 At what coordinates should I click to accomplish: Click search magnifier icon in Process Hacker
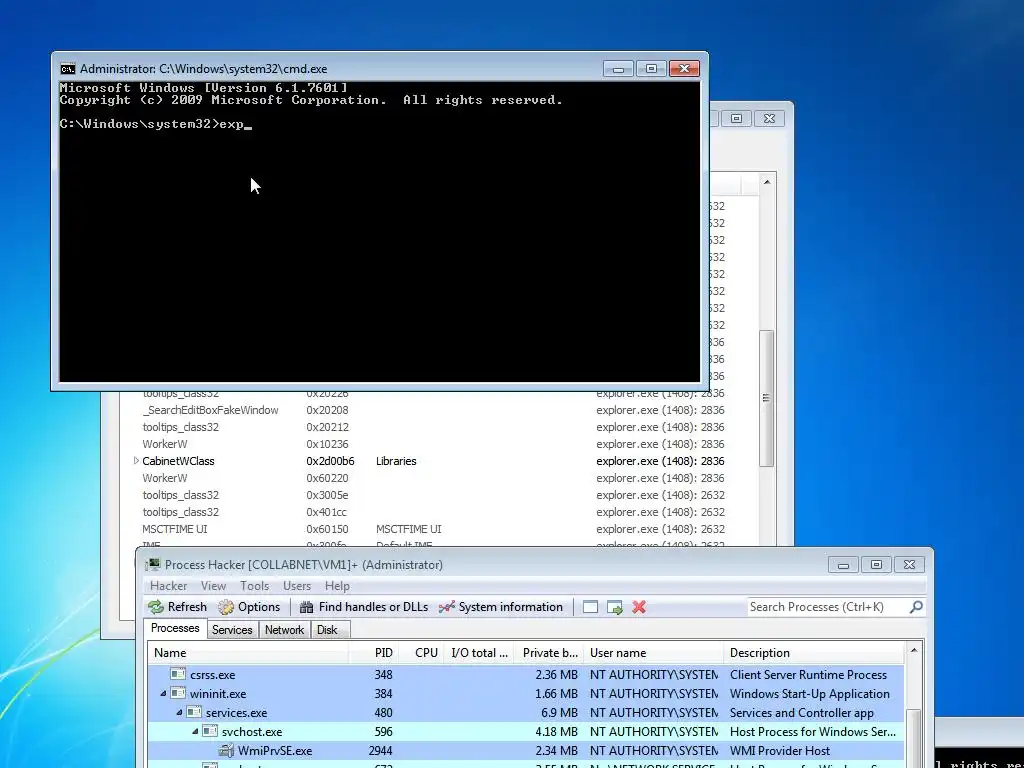point(916,607)
